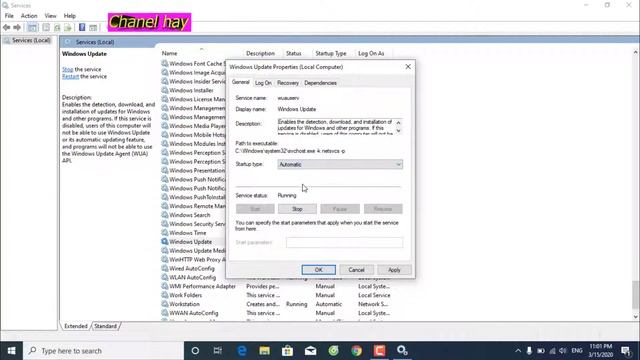
Task: Click the Windows Font Cache service gear icon
Action: (164, 63)
